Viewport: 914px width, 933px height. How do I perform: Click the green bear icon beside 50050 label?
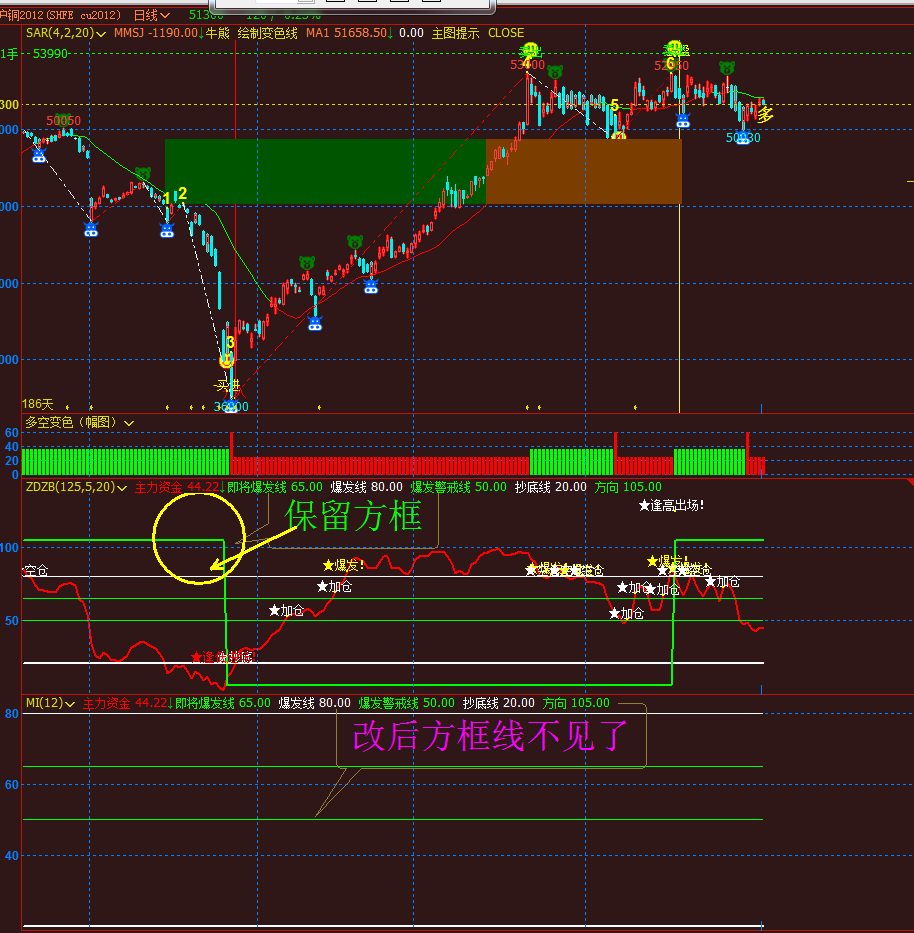[62, 118]
